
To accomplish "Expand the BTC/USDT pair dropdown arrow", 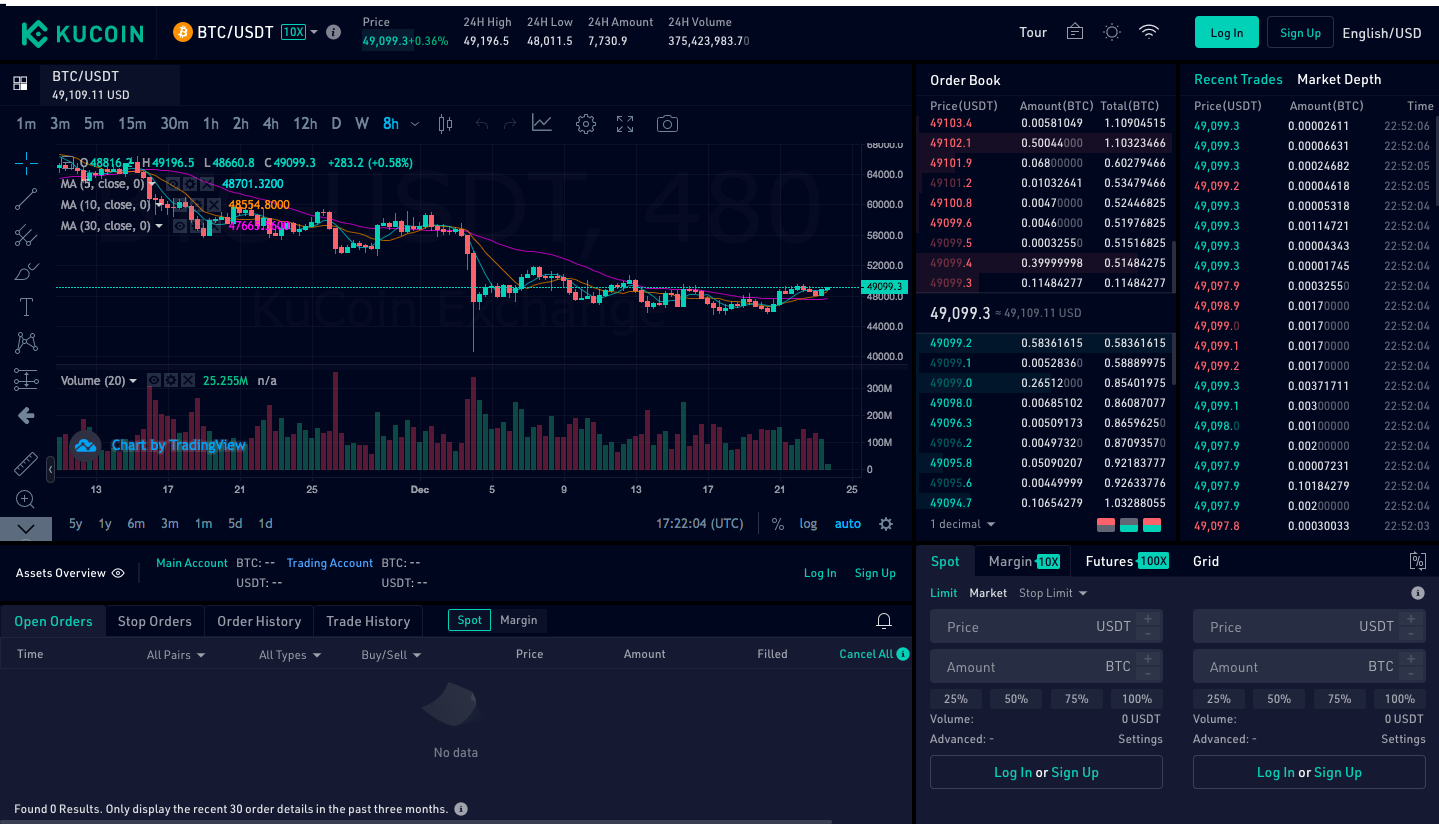I will 314,32.
